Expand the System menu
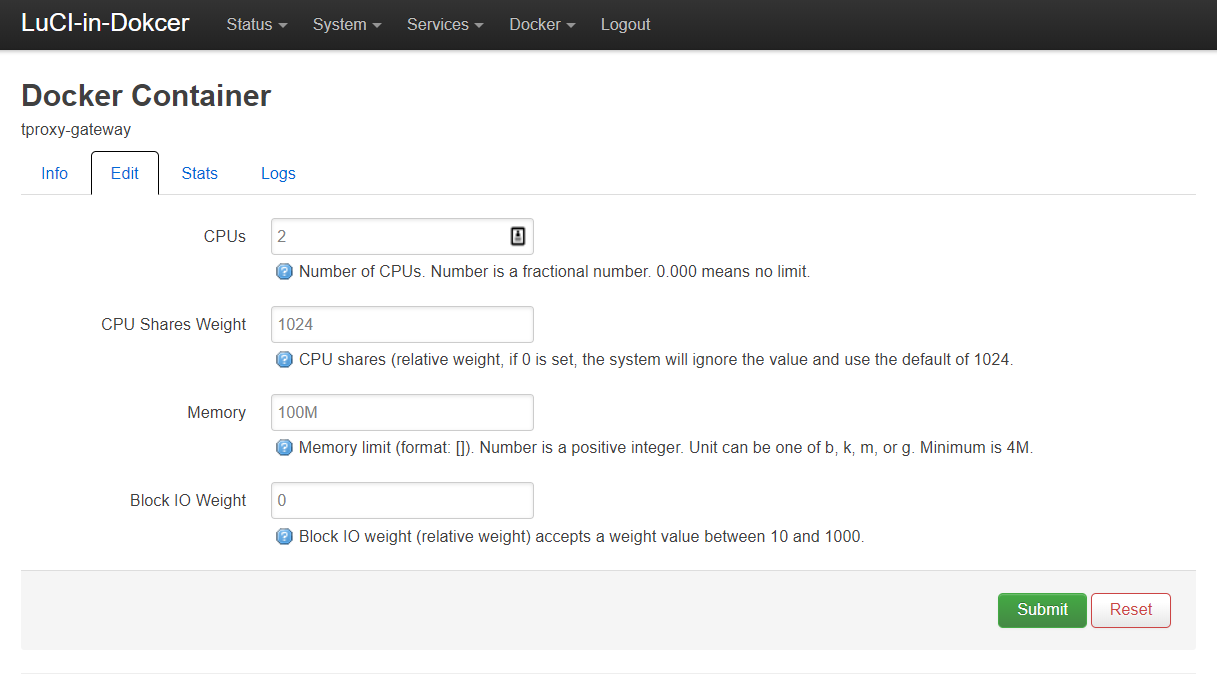 346,25
